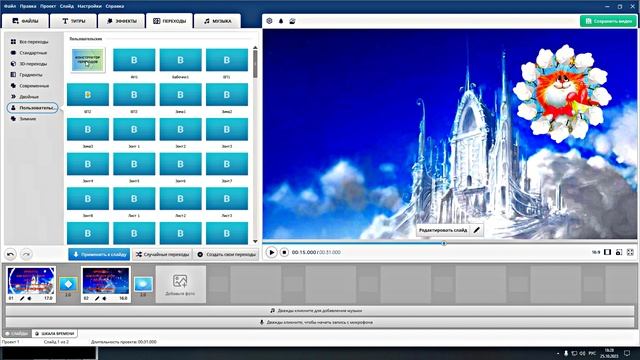Switch to Шкала времени tab
640x360 pixels.
coord(54,333)
